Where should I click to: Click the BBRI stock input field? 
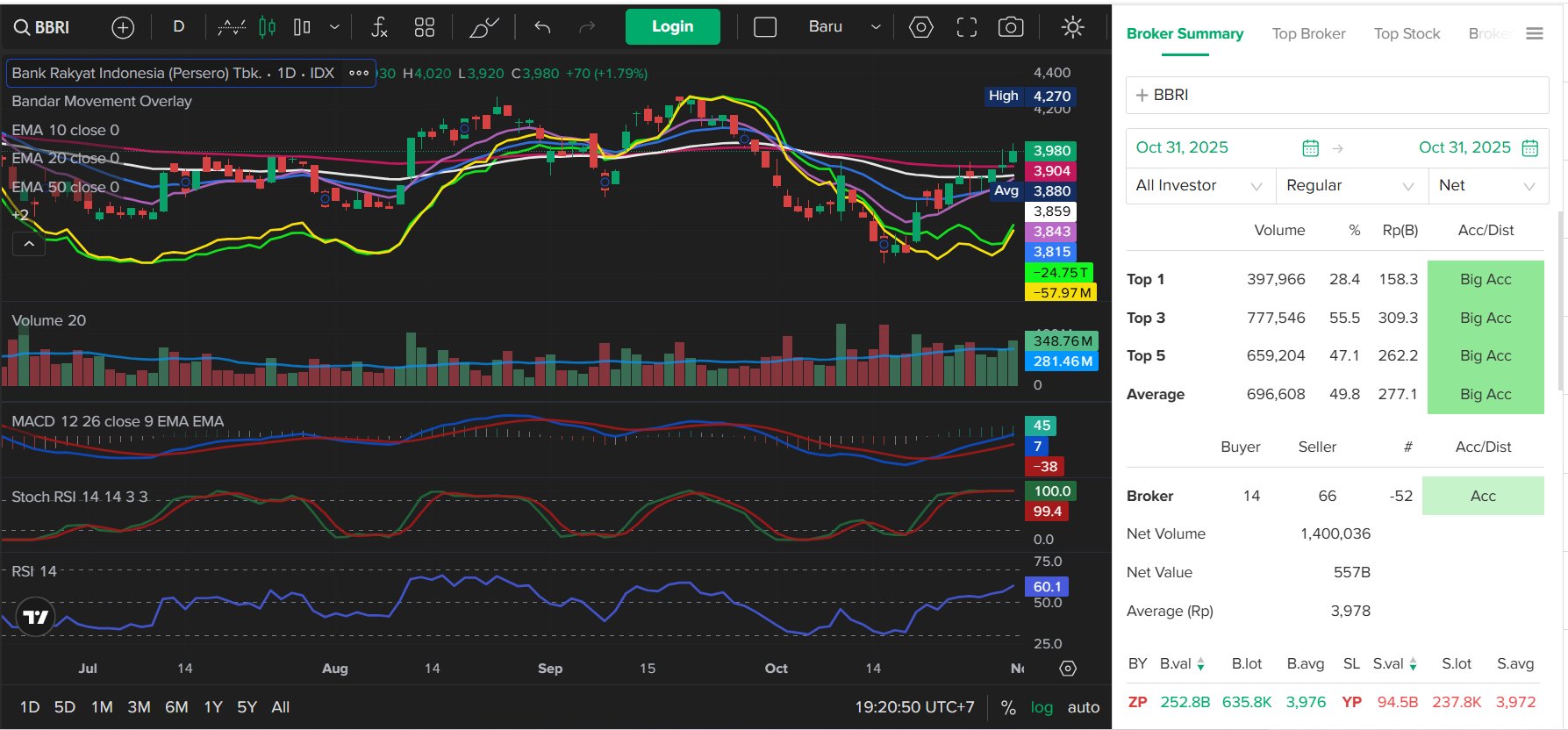(x=1336, y=95)
